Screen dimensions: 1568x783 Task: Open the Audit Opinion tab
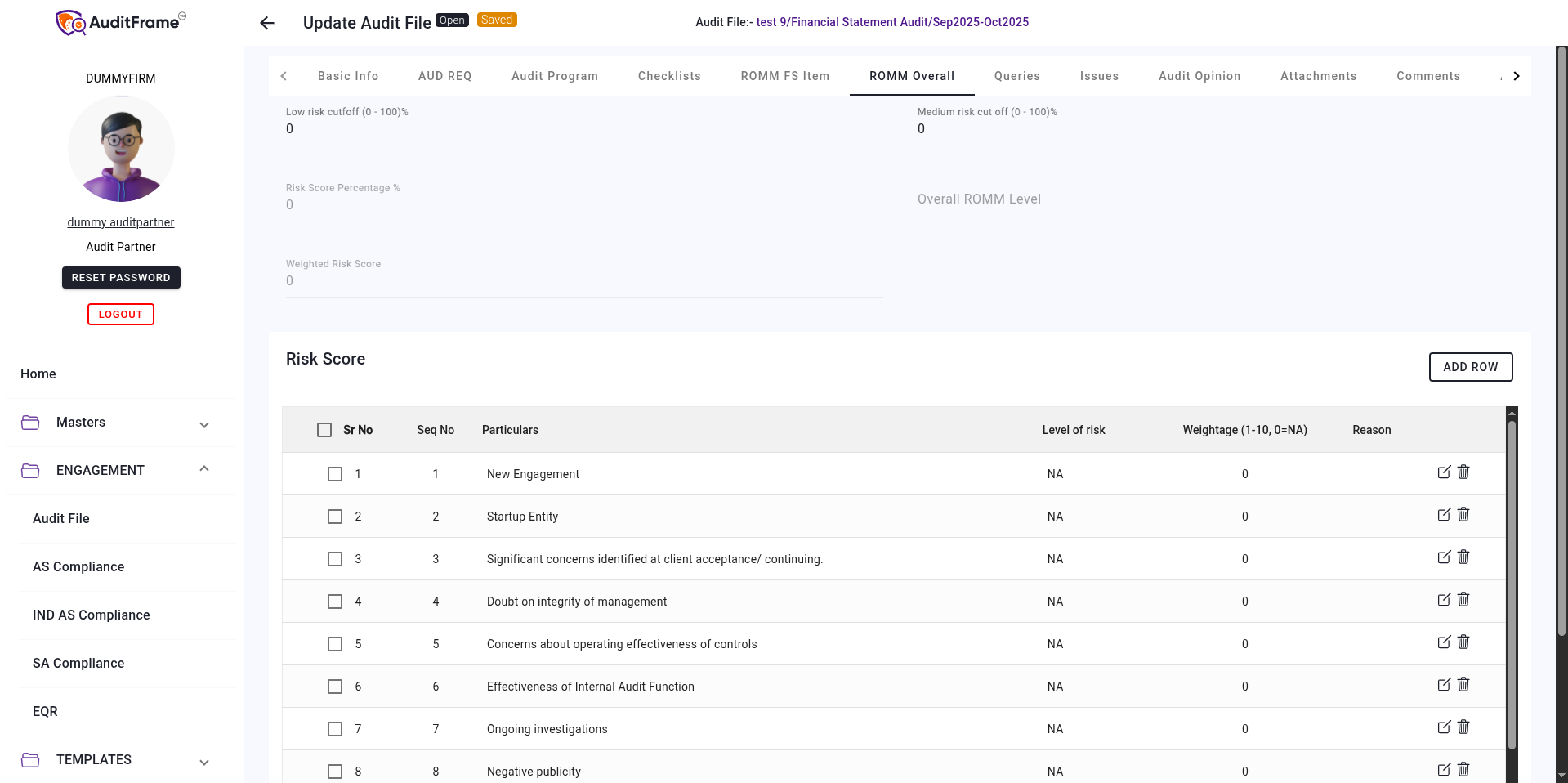(x=1199, y=75)
